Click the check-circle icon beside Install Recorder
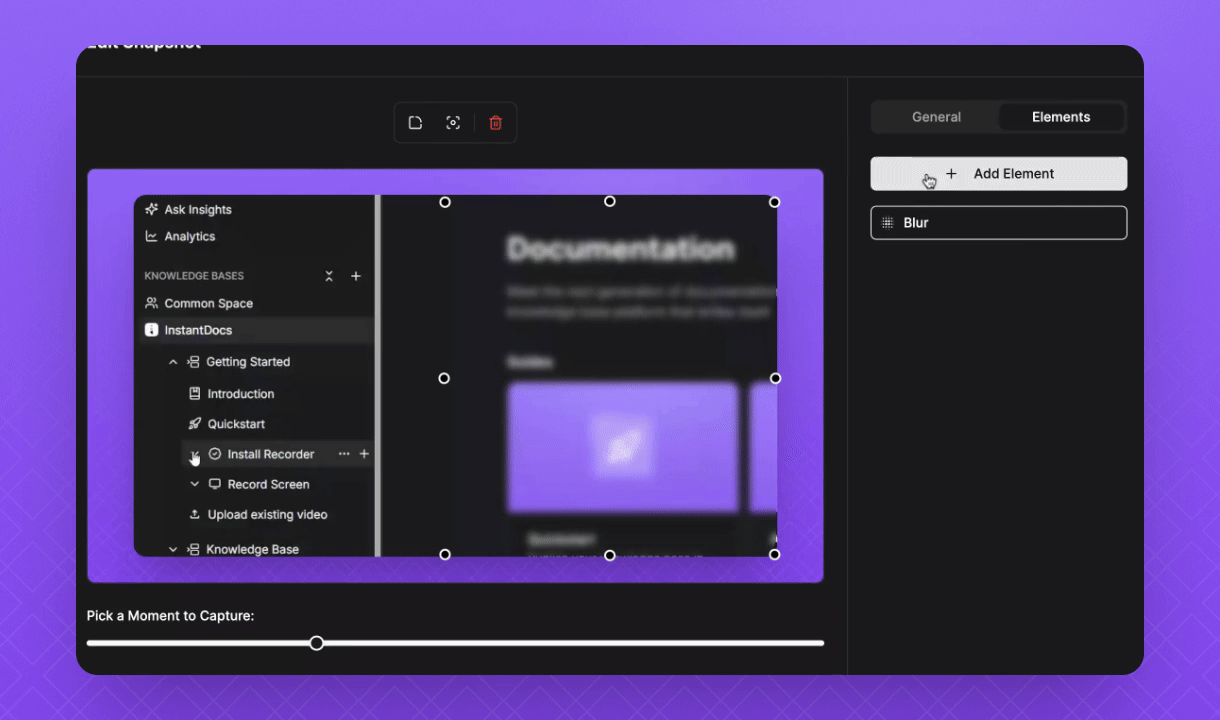The height and width of the screenshot is (720, 1220). click(x=214, y=454)
